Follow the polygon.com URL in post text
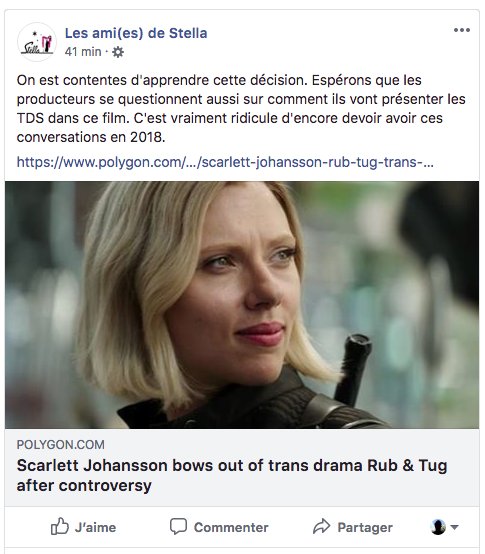This screenshot has height=554, width=485. point(225,162)
